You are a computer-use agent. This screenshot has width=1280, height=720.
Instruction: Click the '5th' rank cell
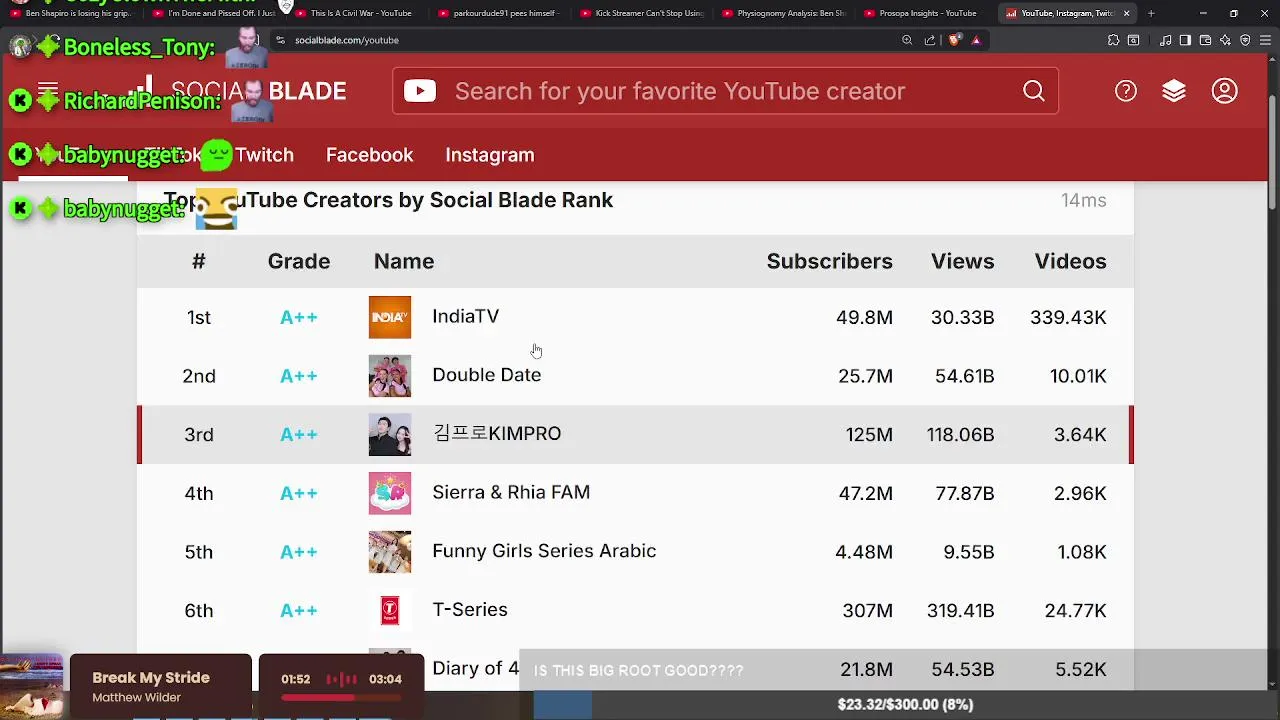(x=198, y=552)
